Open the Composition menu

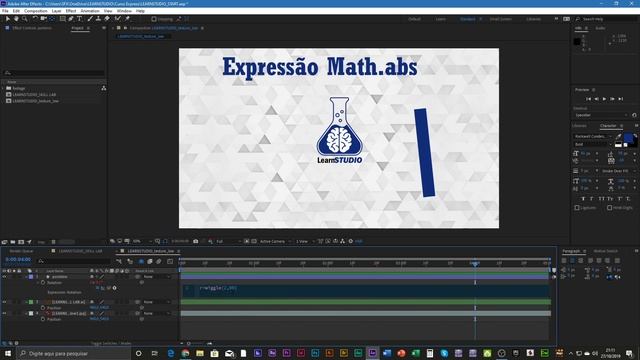click(x=36, y=11)
